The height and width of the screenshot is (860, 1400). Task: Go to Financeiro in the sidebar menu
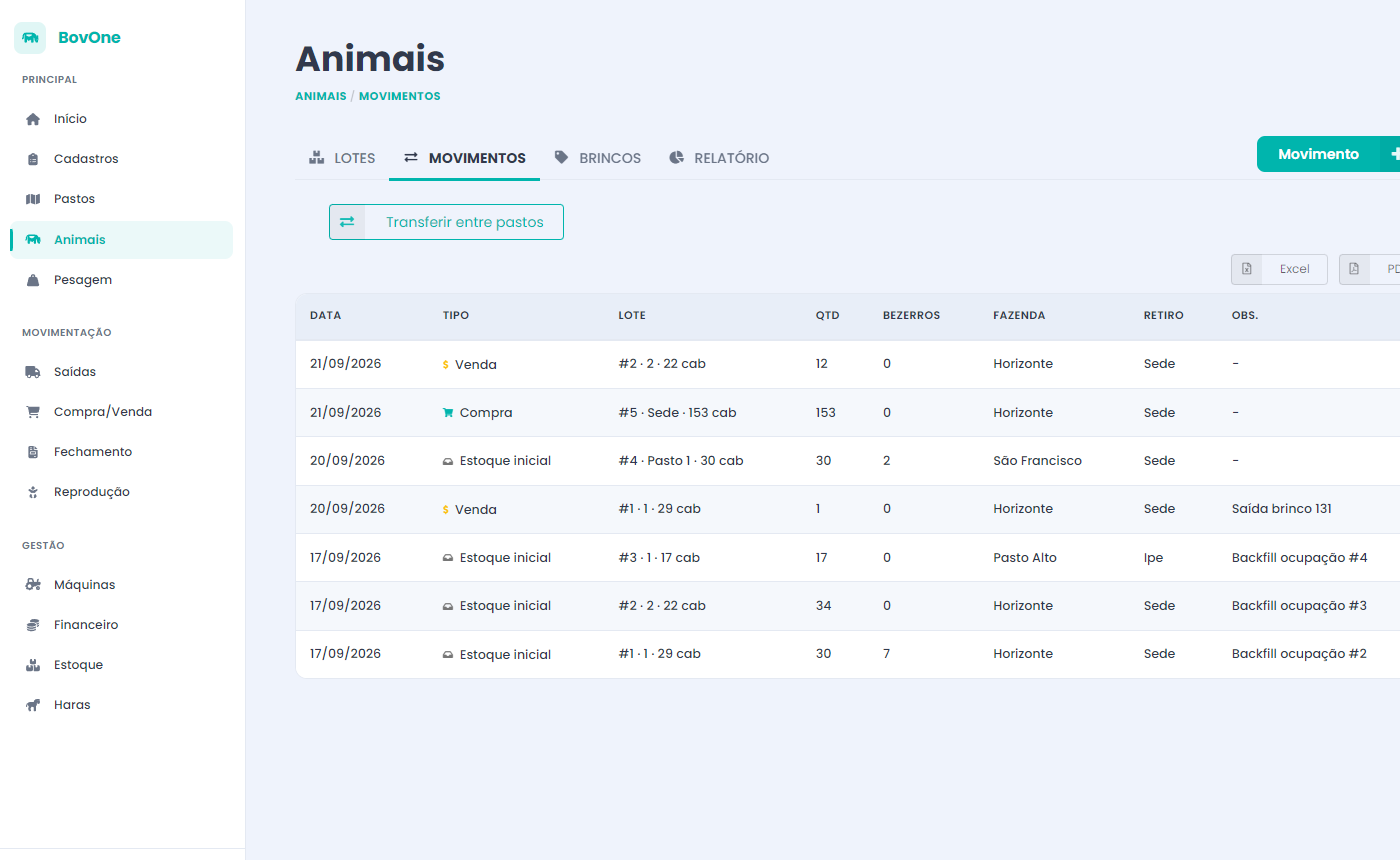122,625
